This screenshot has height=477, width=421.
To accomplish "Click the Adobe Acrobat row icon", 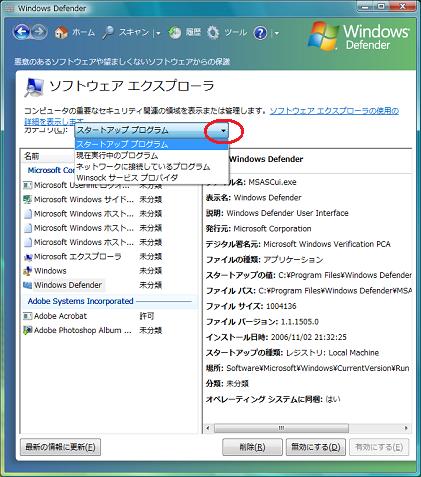I will tap(28, 316).
